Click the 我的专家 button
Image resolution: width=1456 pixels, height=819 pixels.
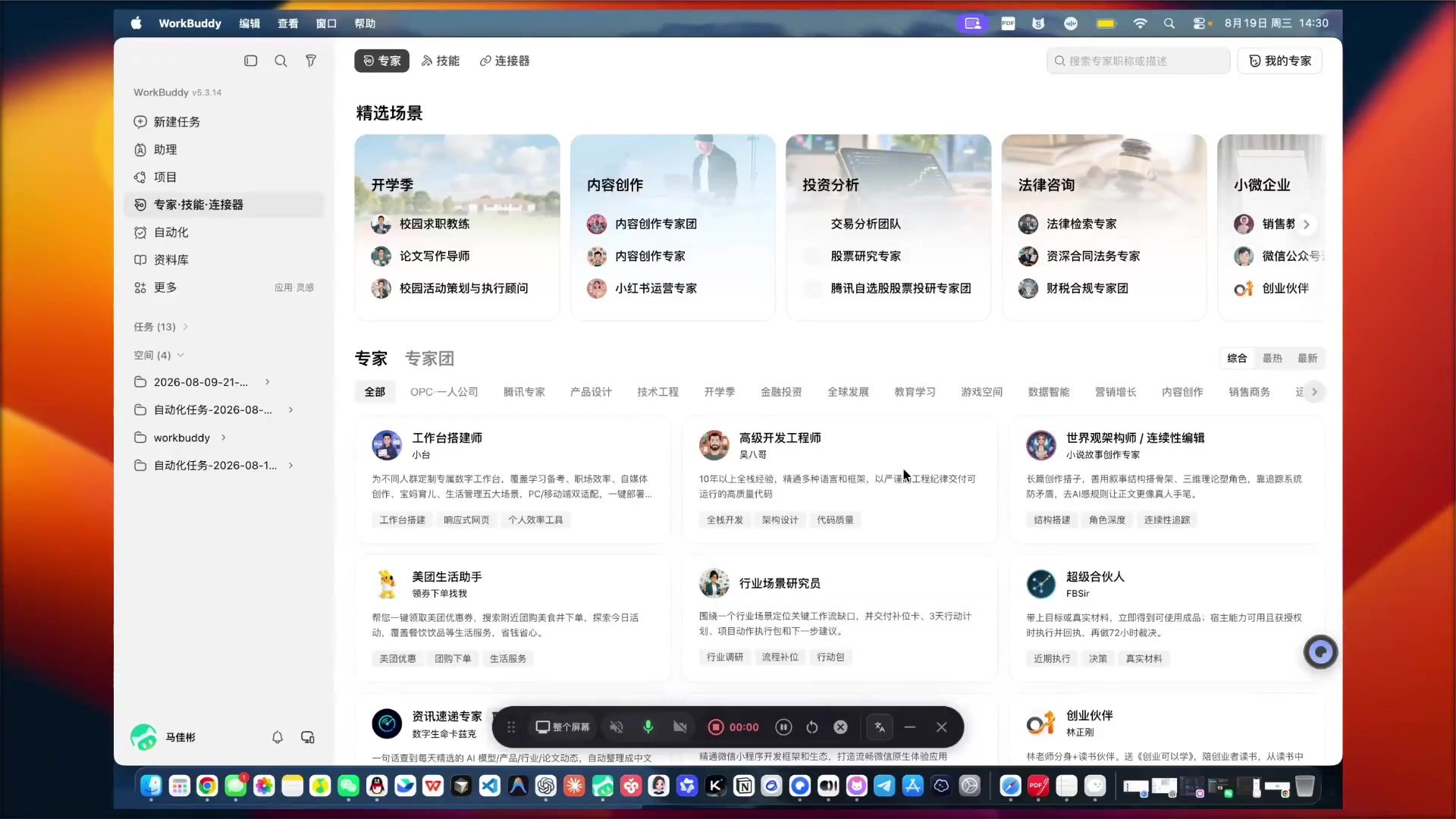pyautogui.click(x=1280, y=61)
